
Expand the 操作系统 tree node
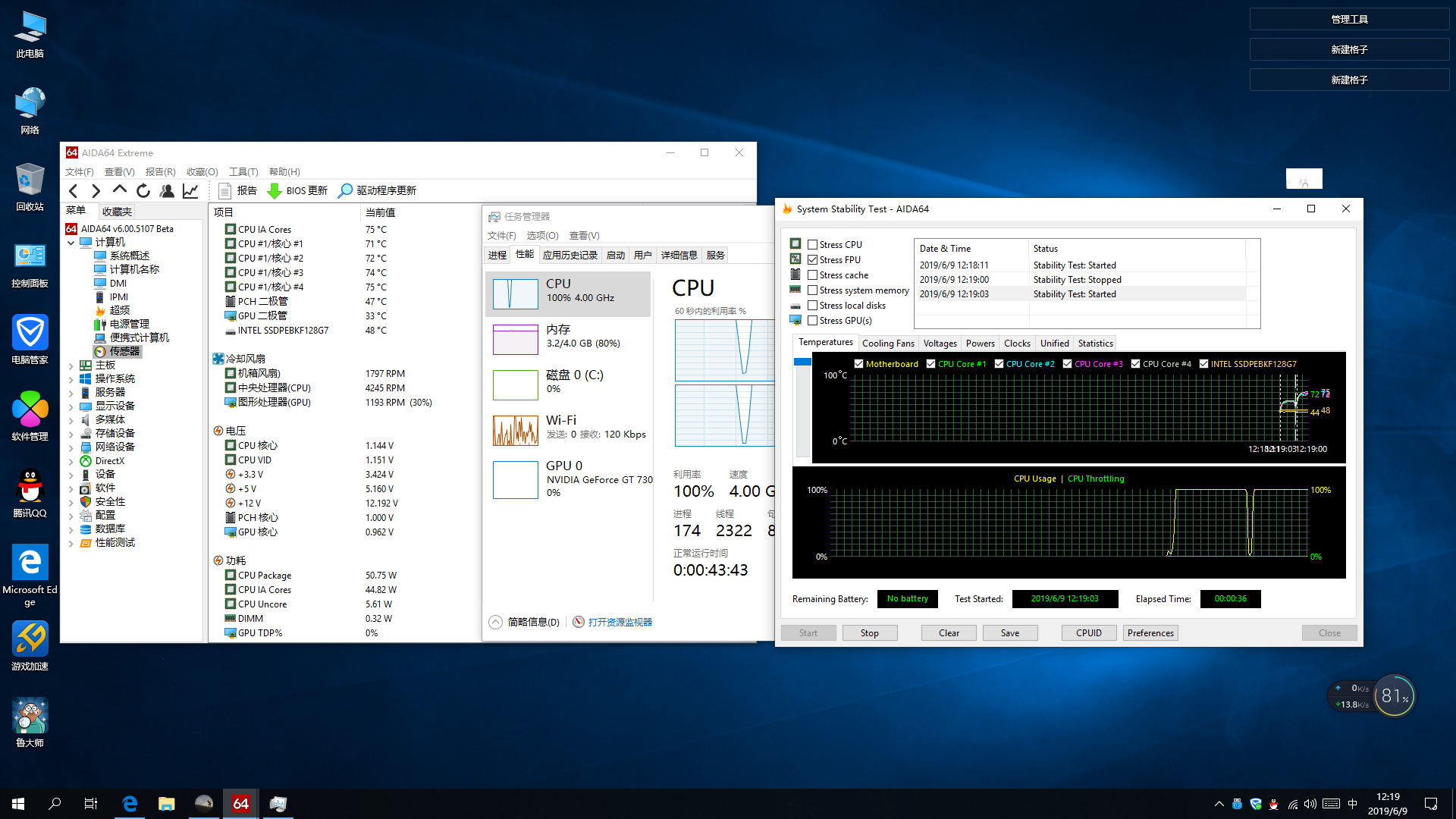pos(71,379)
